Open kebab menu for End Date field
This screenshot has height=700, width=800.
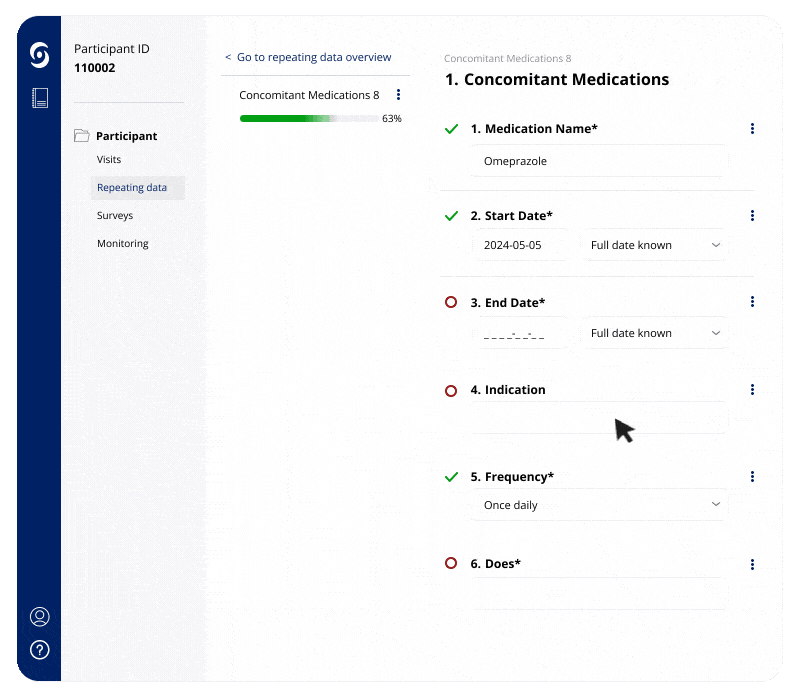pyautogui.click(x=752, y=302)
